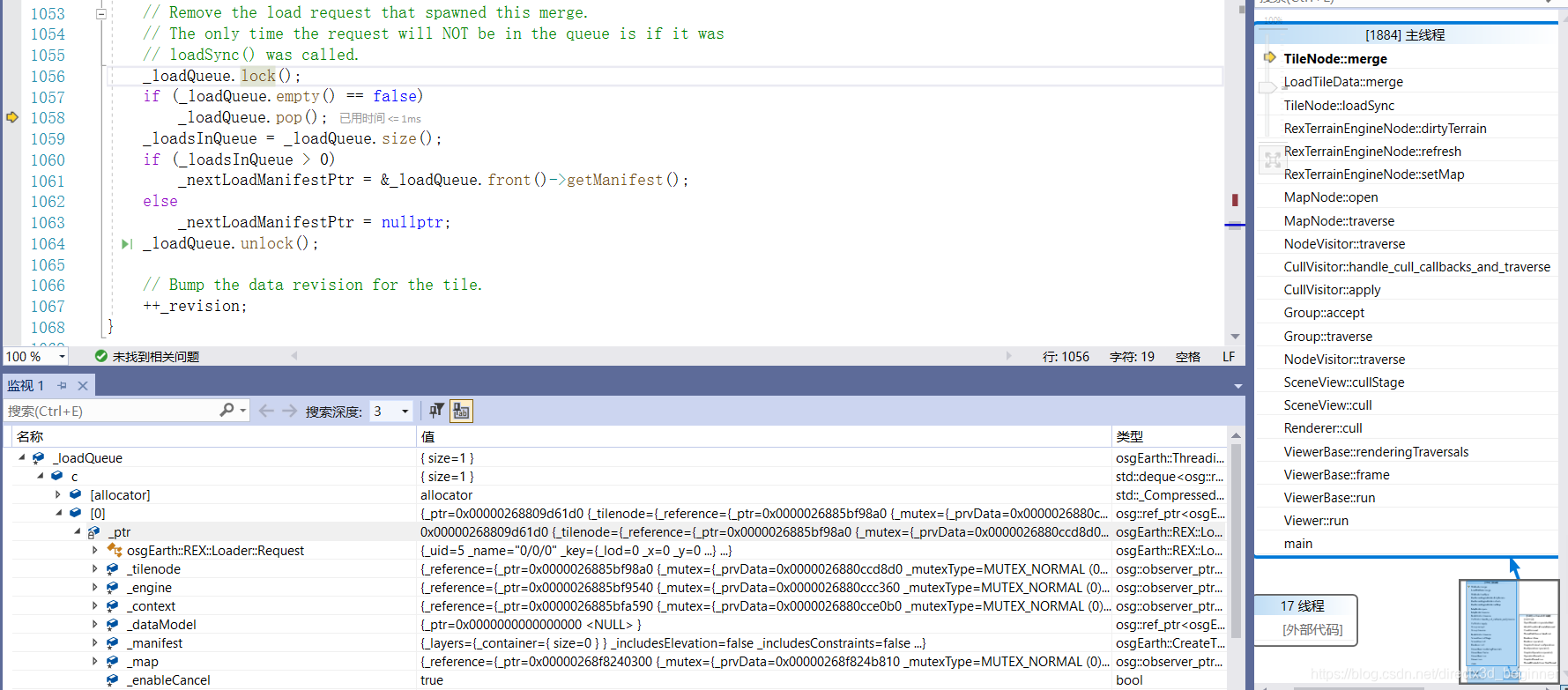This screenshot has width=1568, height=690.
Task: Toggle the hex/text display button in watch toolbar
Action: pyautogui.click(x=461, y=411)
